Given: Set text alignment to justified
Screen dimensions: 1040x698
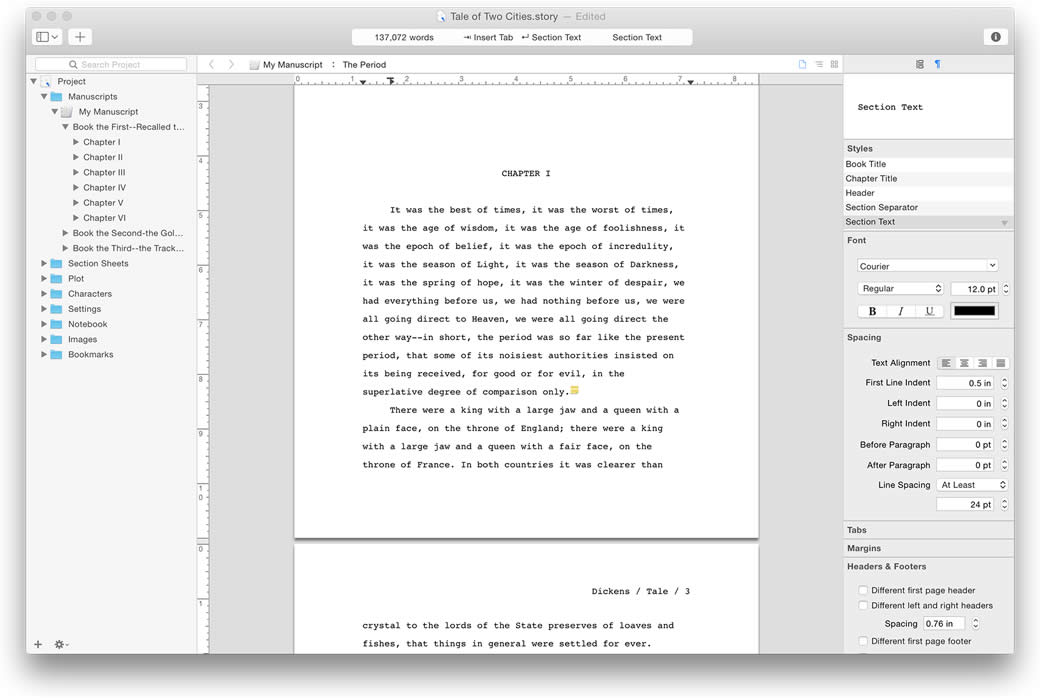Looking at the screenshot, I should [1000, 363].
